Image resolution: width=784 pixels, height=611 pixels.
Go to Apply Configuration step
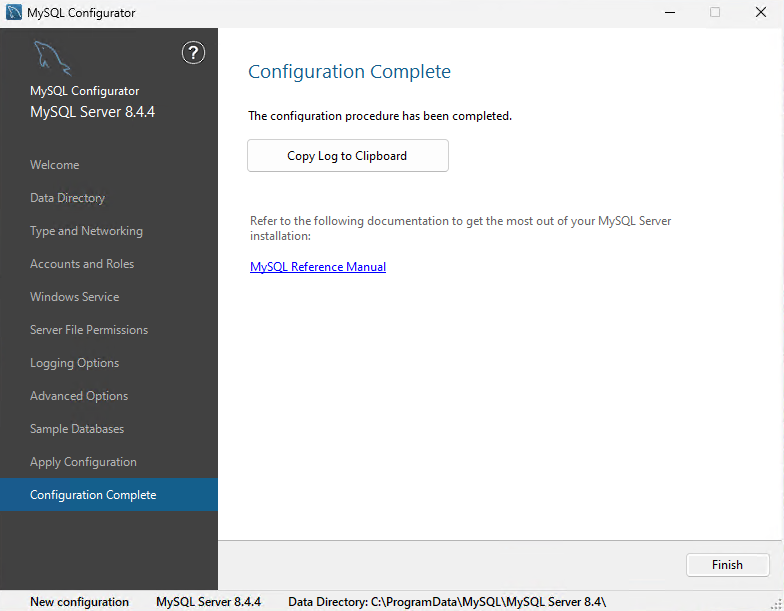83,462
